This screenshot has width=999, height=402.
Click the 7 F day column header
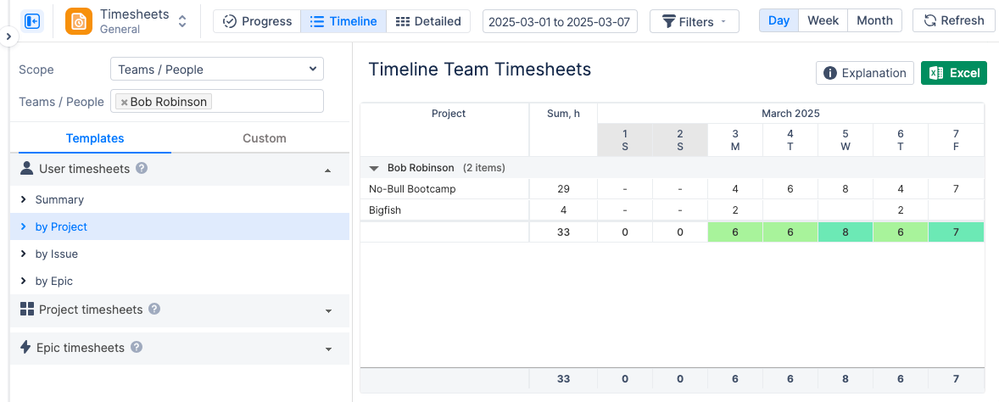coord(956,140)
